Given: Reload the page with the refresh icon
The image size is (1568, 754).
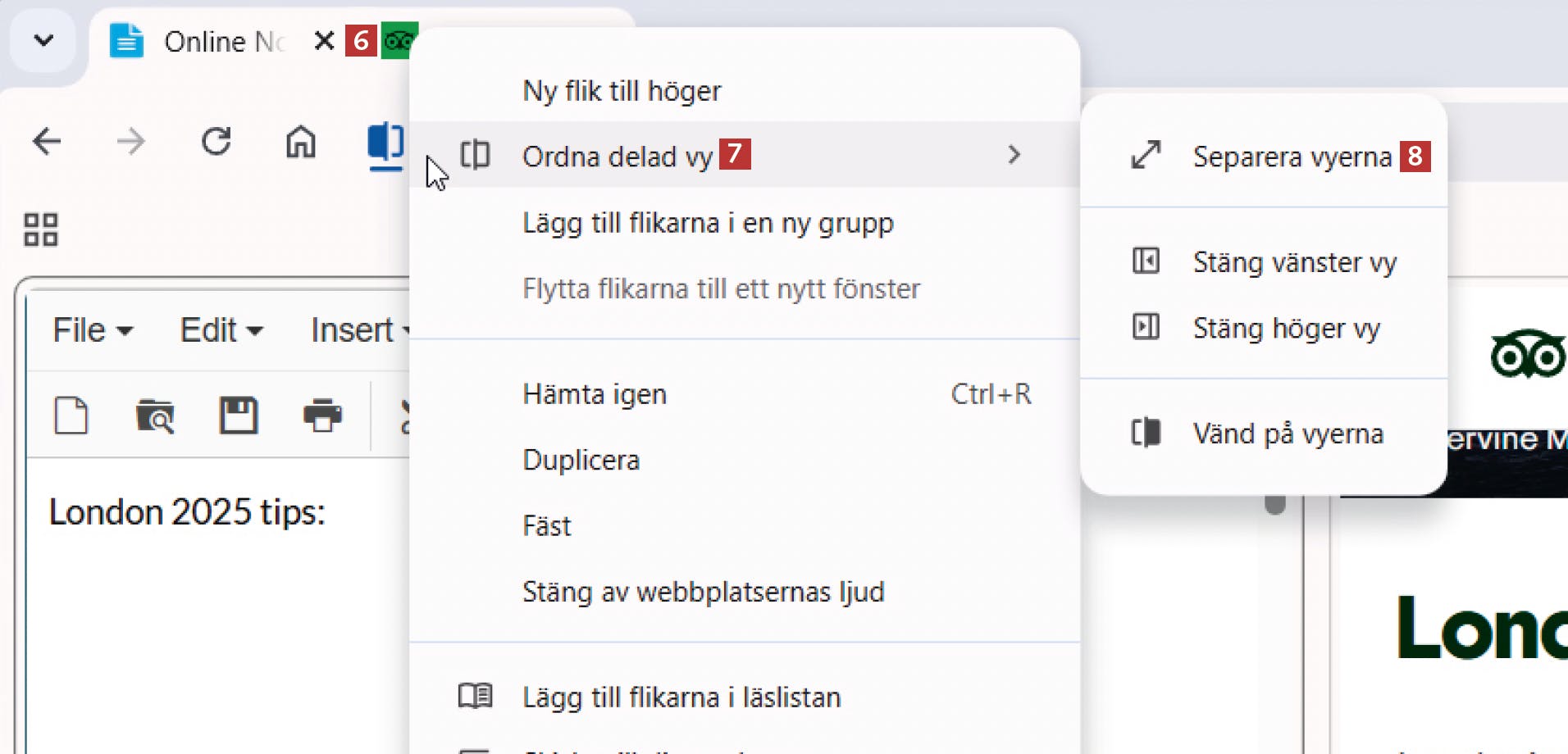Looking at the screenshot, I should coord(217,142).
